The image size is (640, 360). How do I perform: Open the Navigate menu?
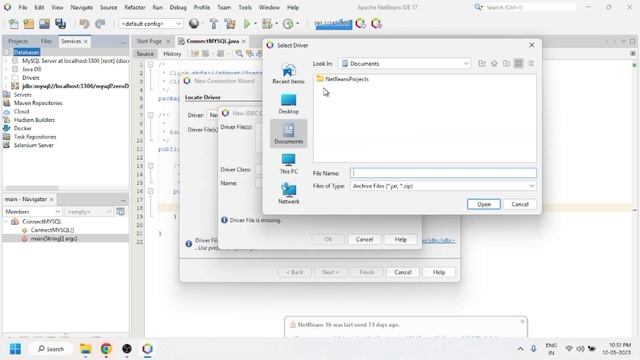pos(81,7)
